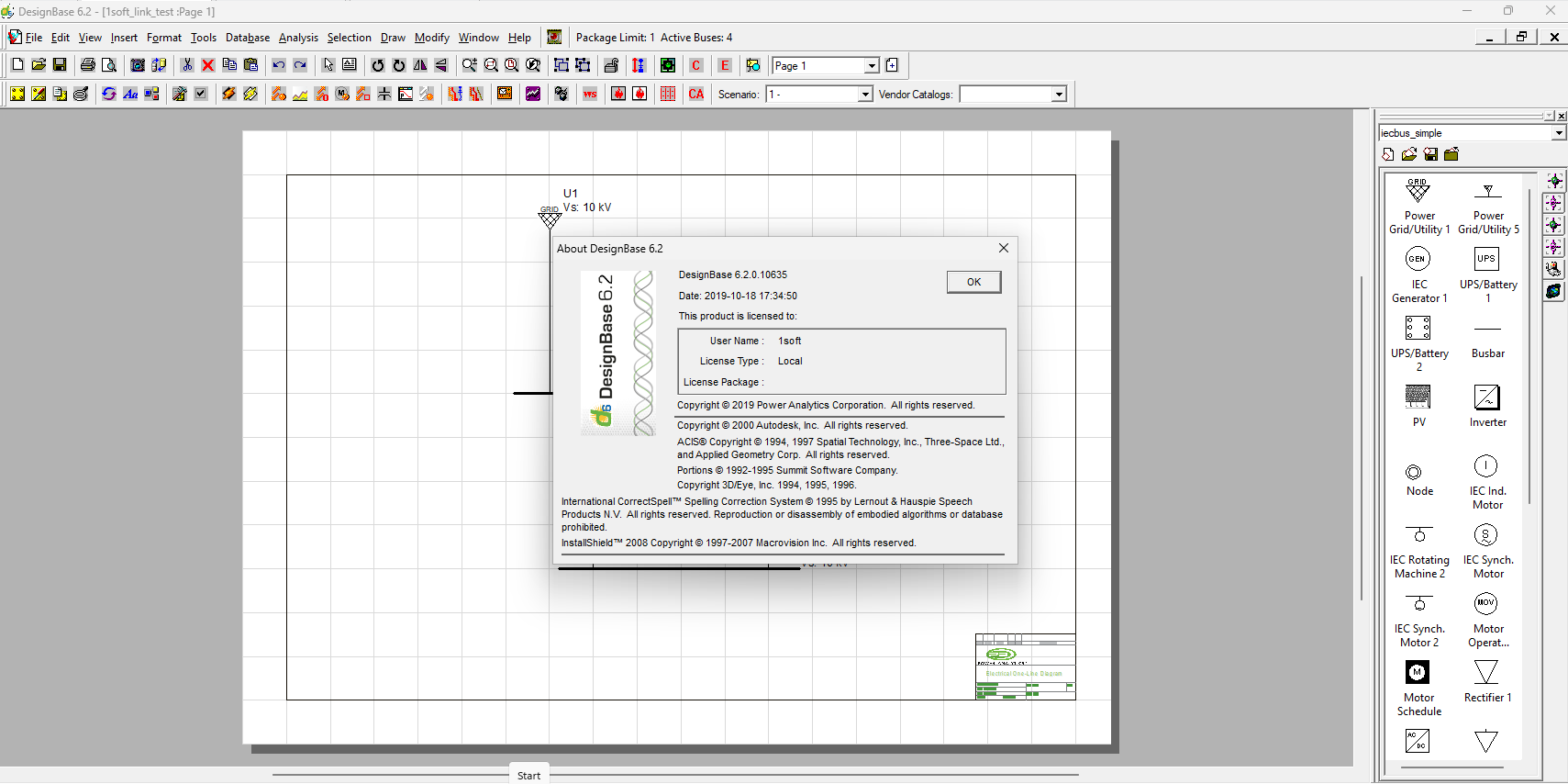Click the red WS toolbar icon
This screenshot has width=1568, height=784.
click(590, 94)
